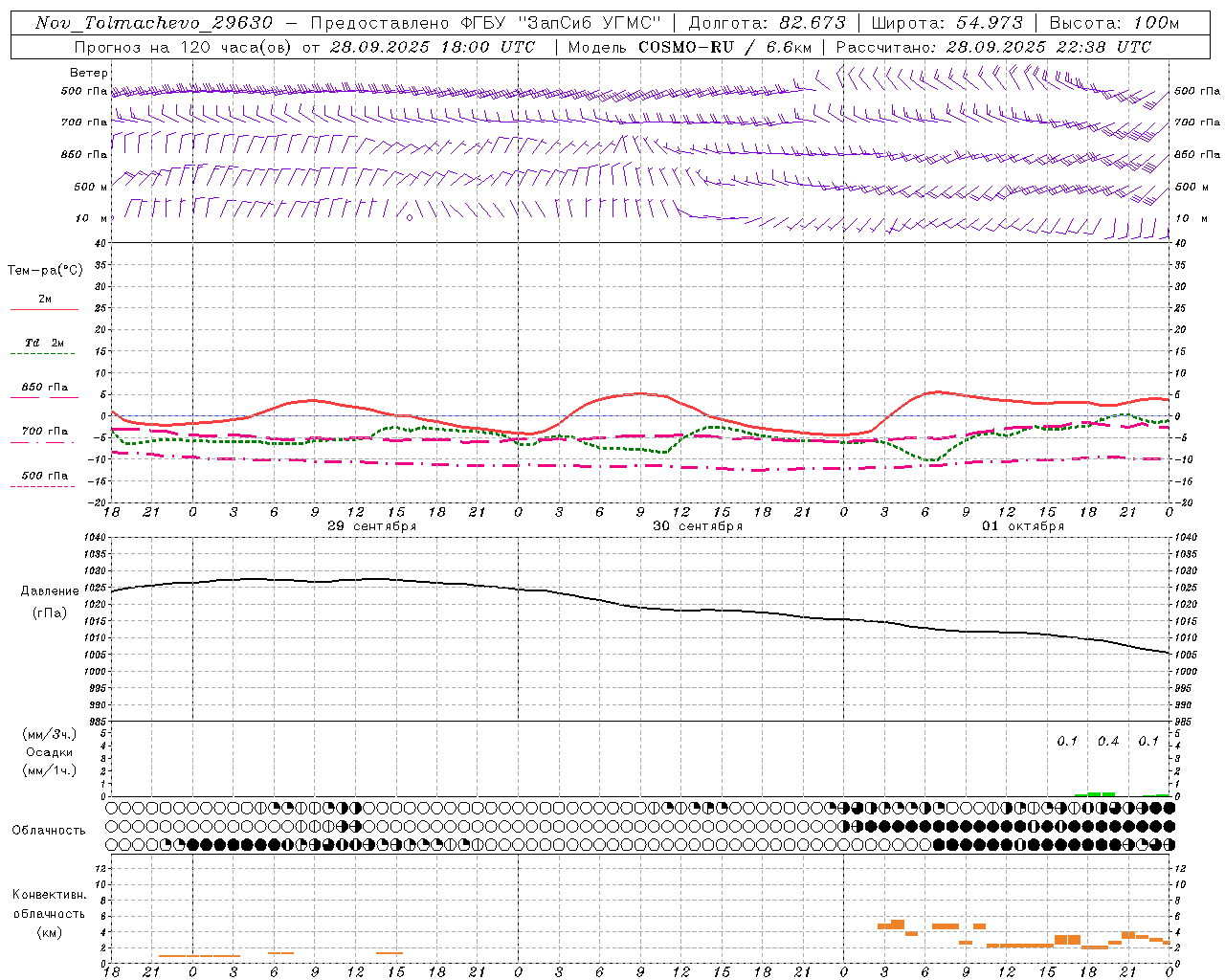Viewport: 1225px width, 980px height.
Task: Click the Осадки precipitation label
Action: (50, 752)
